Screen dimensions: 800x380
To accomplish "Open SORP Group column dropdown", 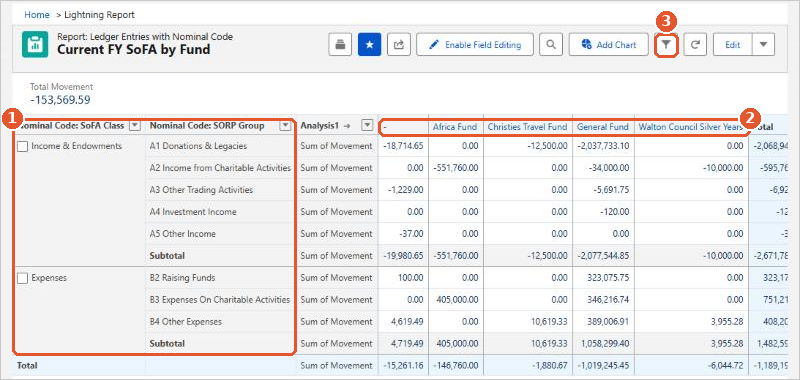I will pos(285,125).
